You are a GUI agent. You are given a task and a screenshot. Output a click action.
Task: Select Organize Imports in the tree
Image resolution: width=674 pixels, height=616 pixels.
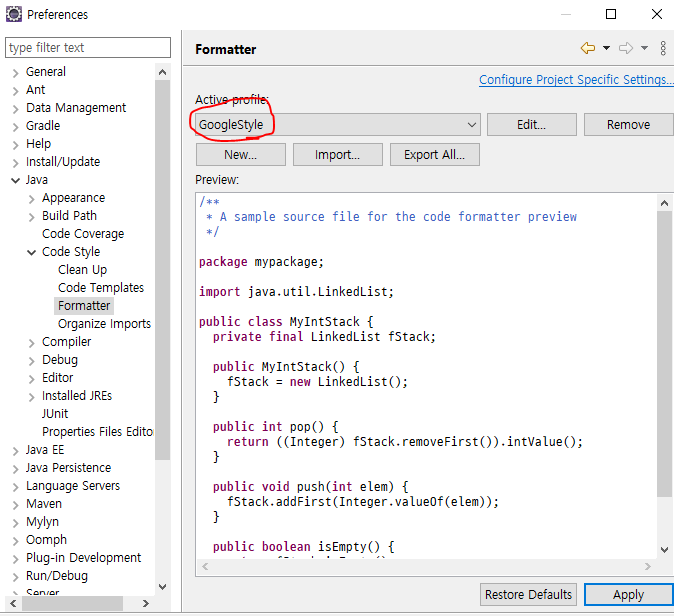104,324
